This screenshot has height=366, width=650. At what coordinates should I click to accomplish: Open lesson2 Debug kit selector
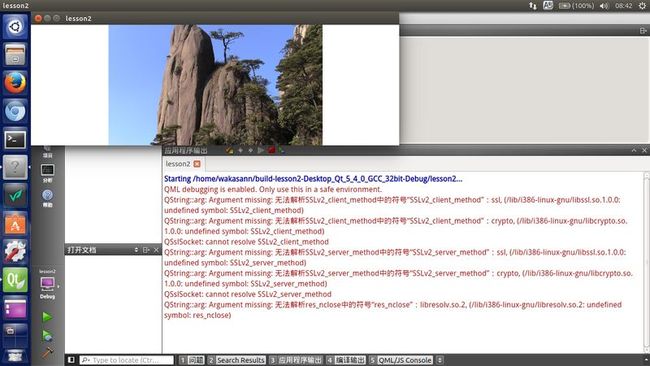(47, 284)
